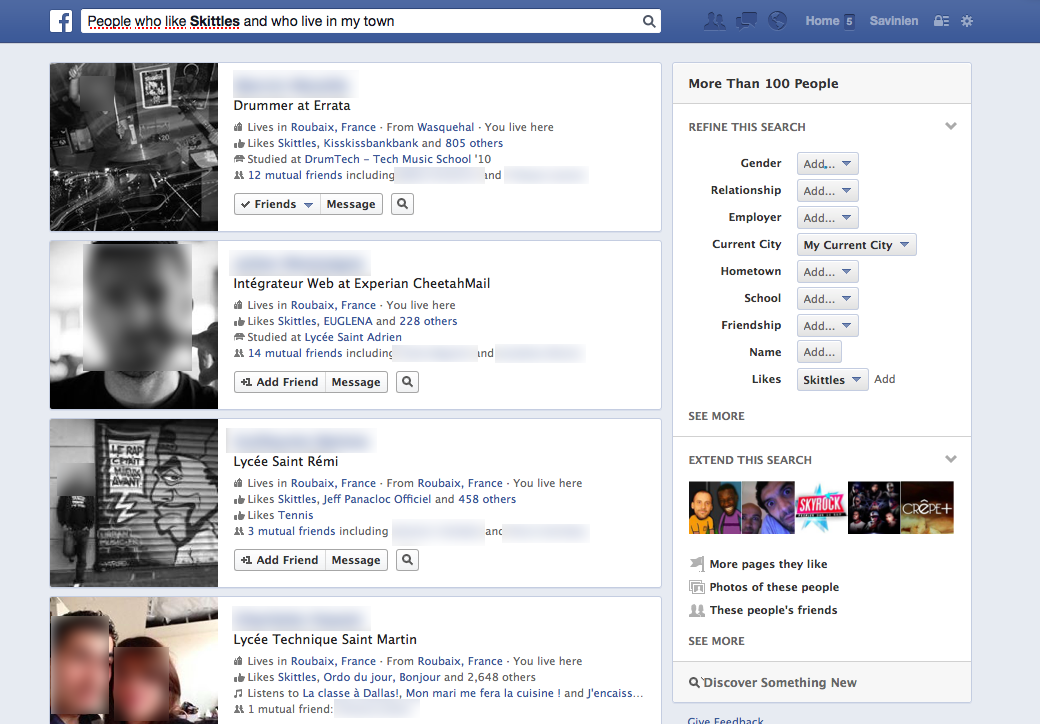This screenshot has height=724, width=1040.
Task: Open Kisskissbankbank page link
Action: [371, 143]
